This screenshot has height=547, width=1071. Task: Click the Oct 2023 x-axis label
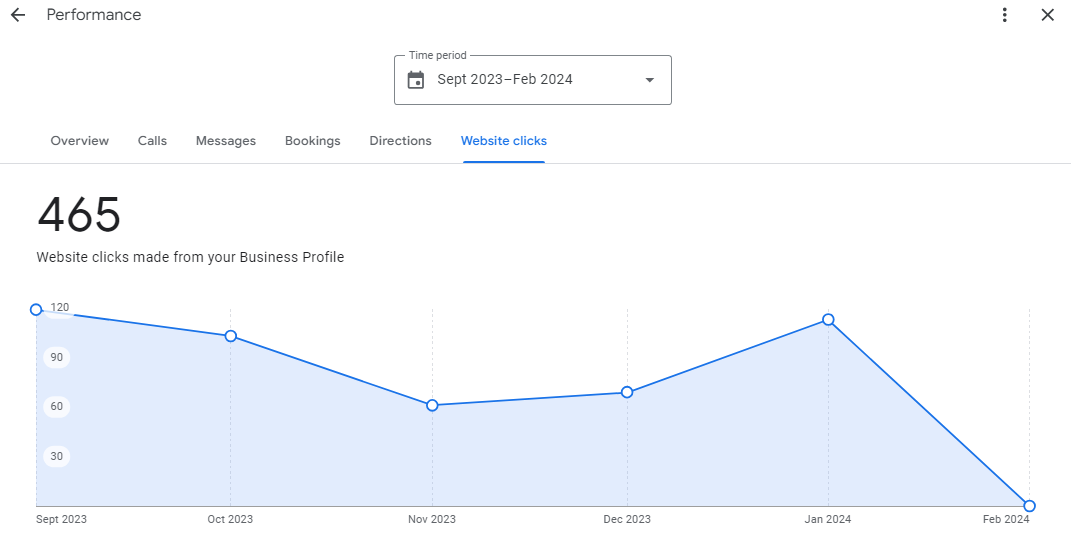[230, 519]
